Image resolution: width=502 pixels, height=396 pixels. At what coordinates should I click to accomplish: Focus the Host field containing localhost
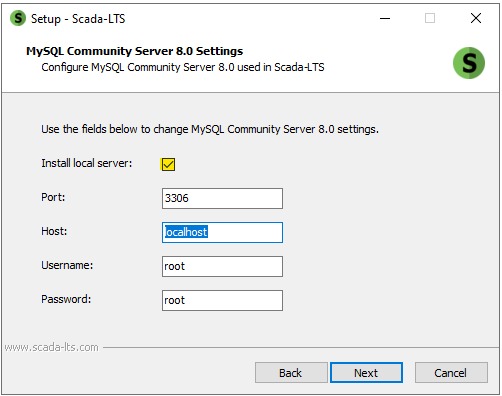(222, 232)
